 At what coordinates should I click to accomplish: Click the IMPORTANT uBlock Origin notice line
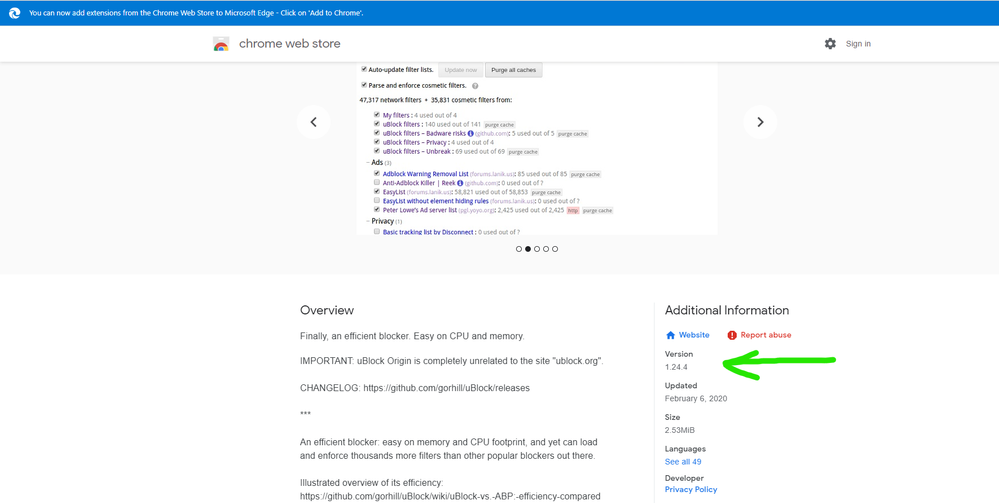tap(452, 361)
